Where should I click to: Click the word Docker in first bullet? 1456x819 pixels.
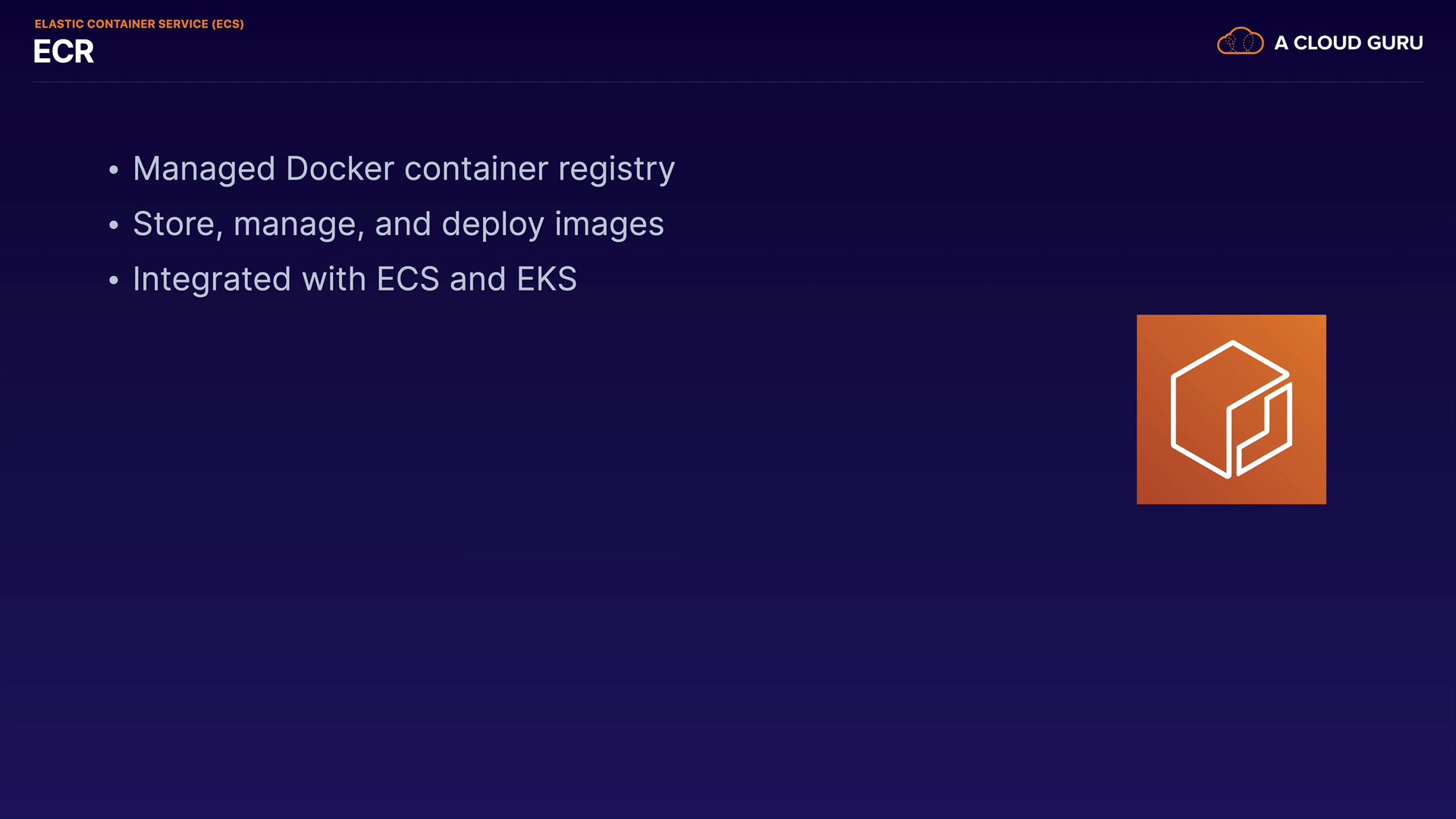click(340, 168)
